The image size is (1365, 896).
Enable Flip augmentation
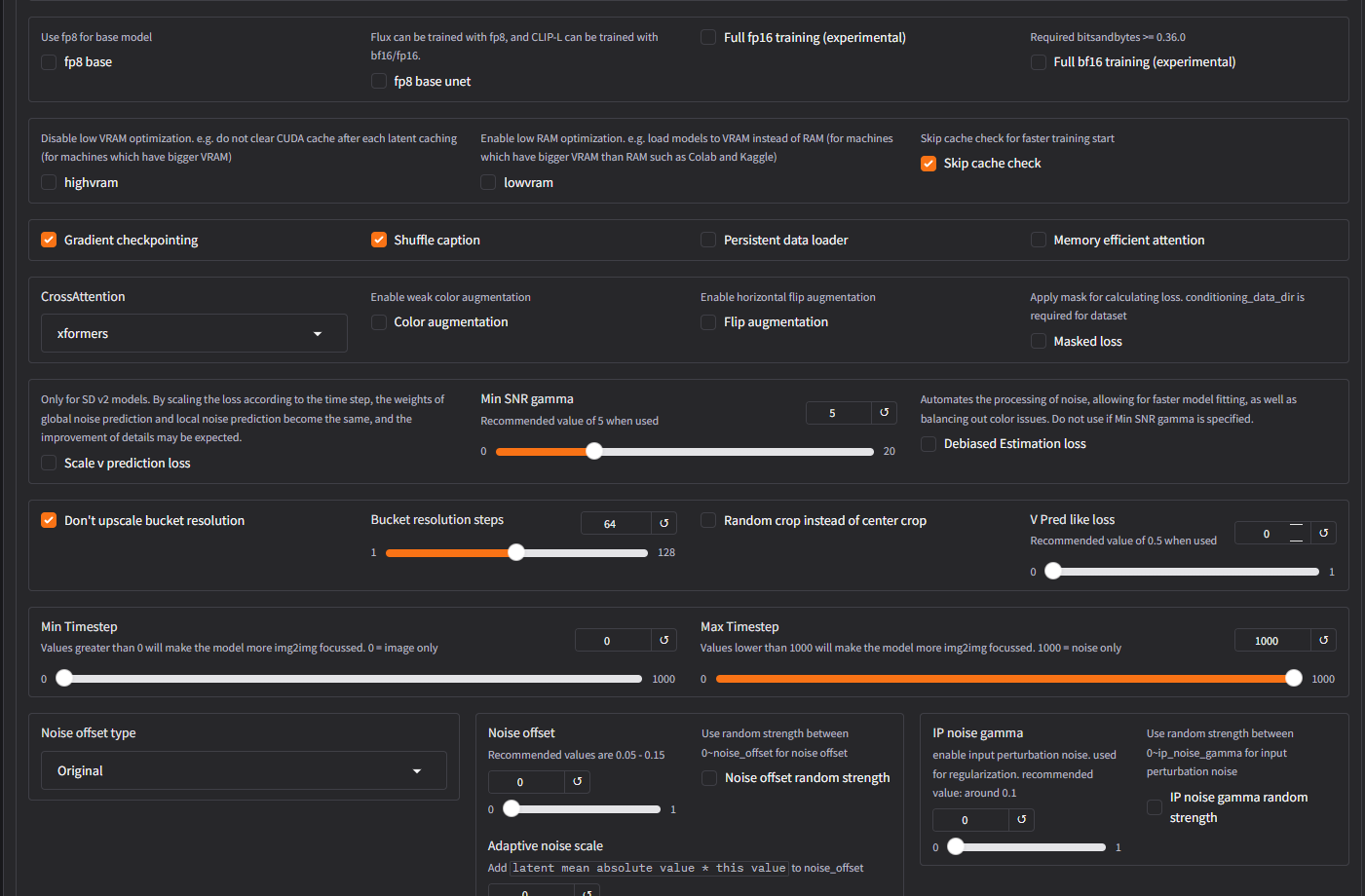pyautogui.click(x=707, y=321)
